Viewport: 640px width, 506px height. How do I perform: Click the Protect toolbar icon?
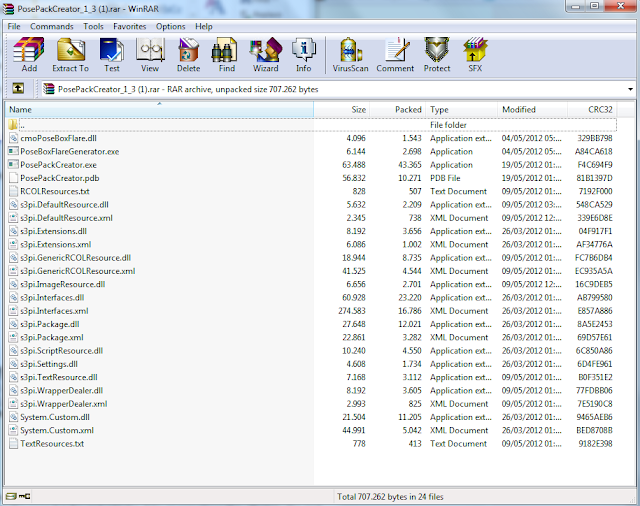pos(437,55)
